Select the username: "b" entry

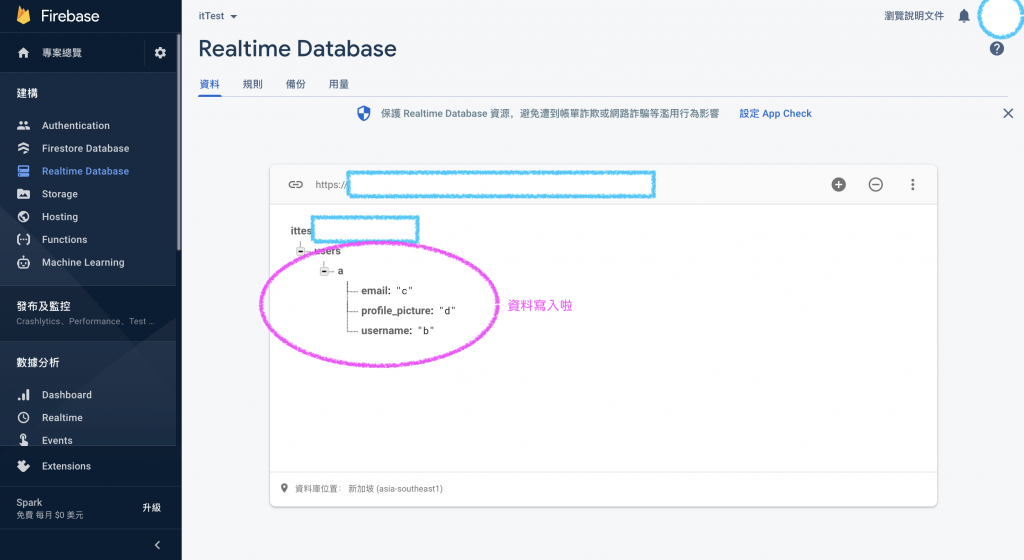pyautogui.click(x=397, y=331)
